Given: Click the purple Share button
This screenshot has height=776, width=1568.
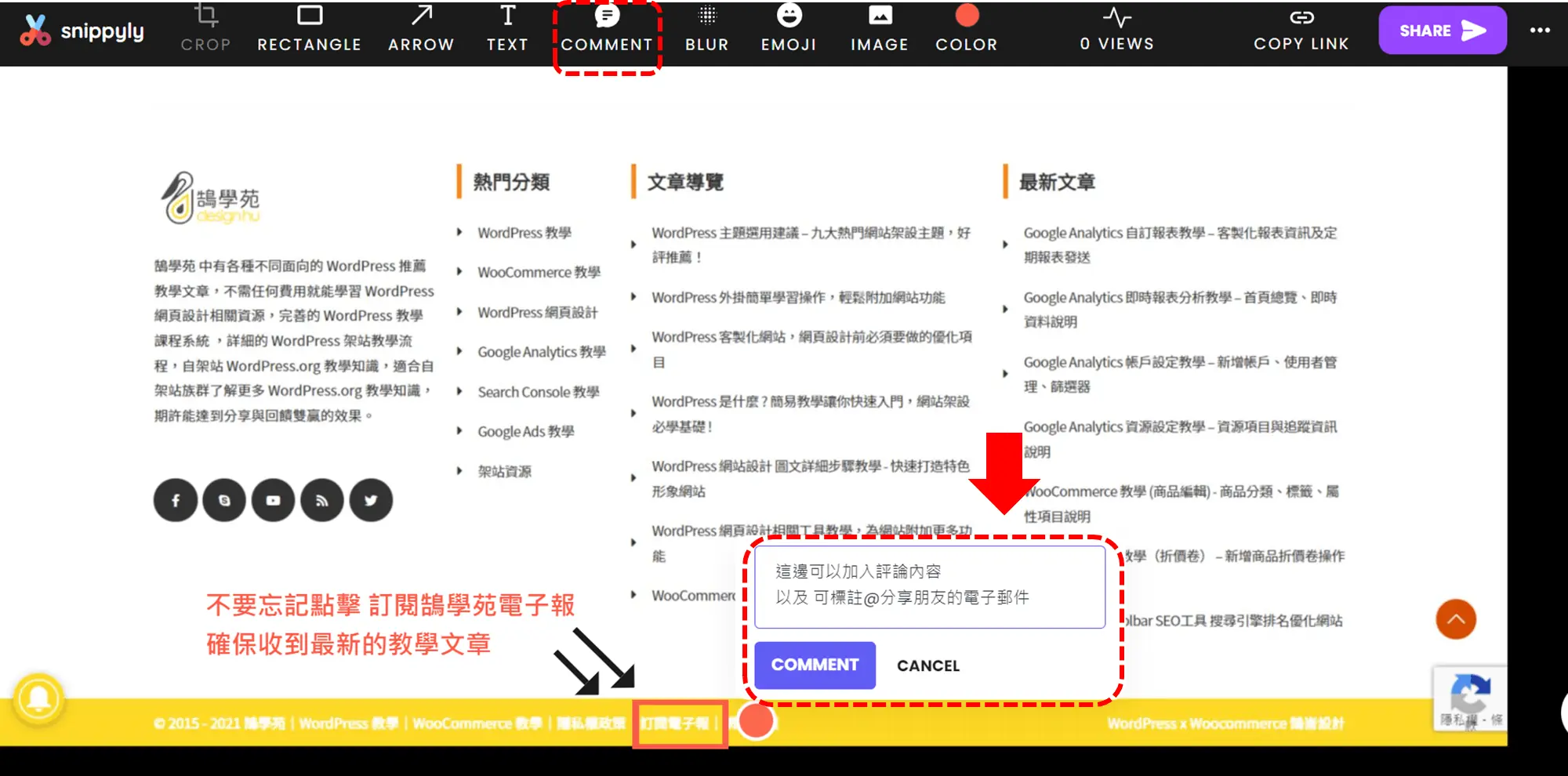Looking at the screenshot, I should [x=1443, y=31].
